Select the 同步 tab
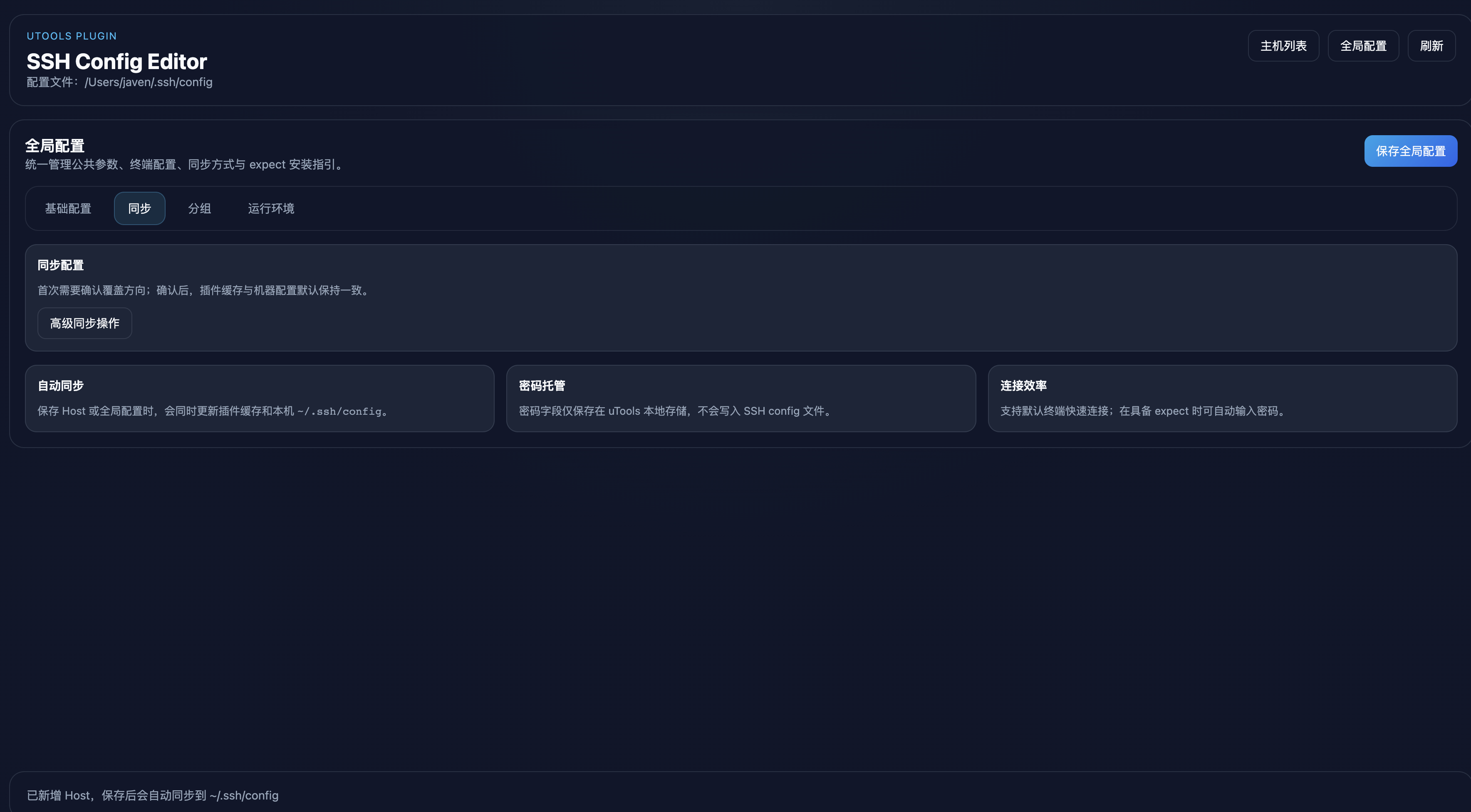 click(139, 208)
